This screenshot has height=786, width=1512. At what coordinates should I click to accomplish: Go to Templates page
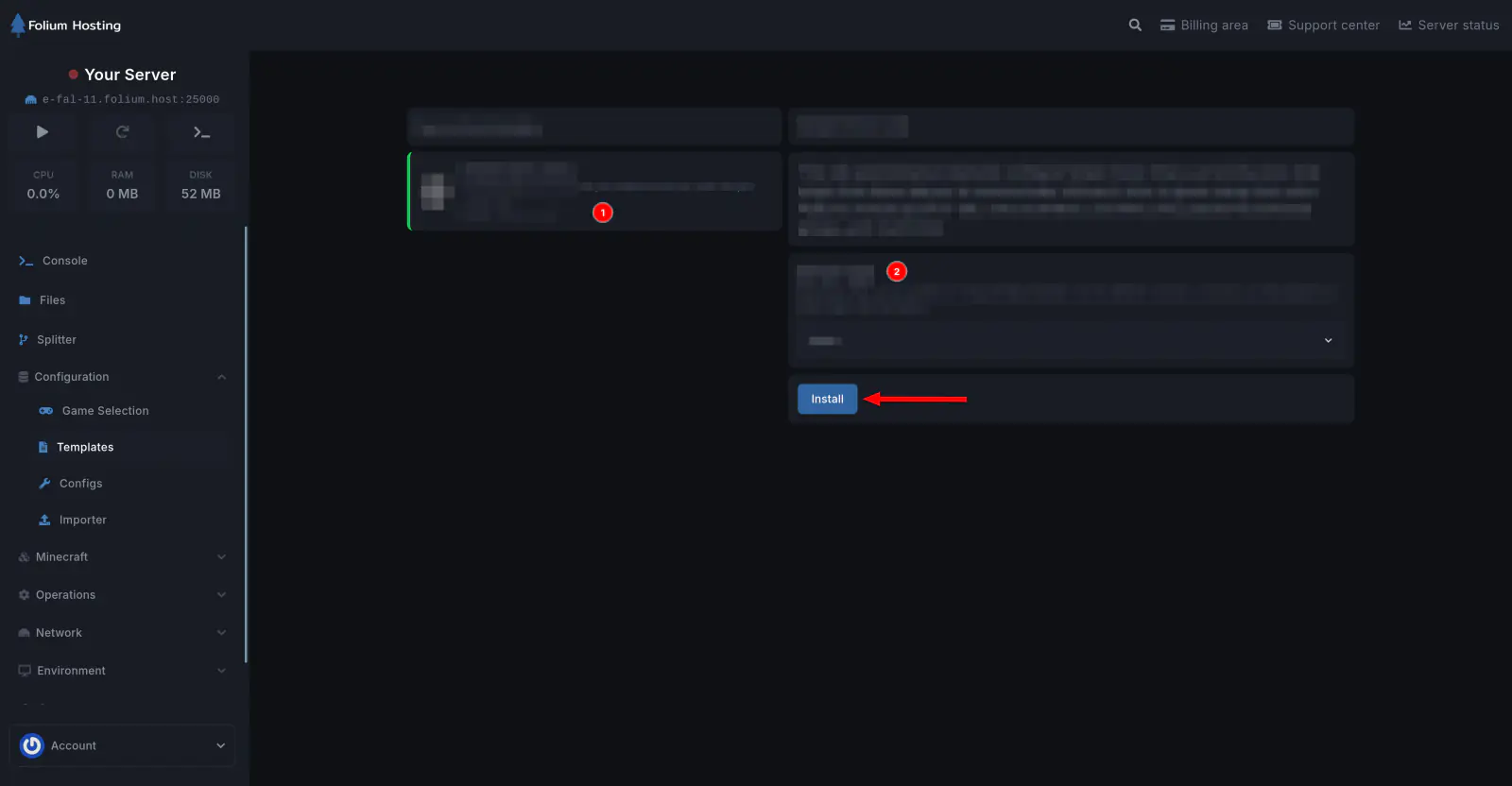click(x=85, y=448)
